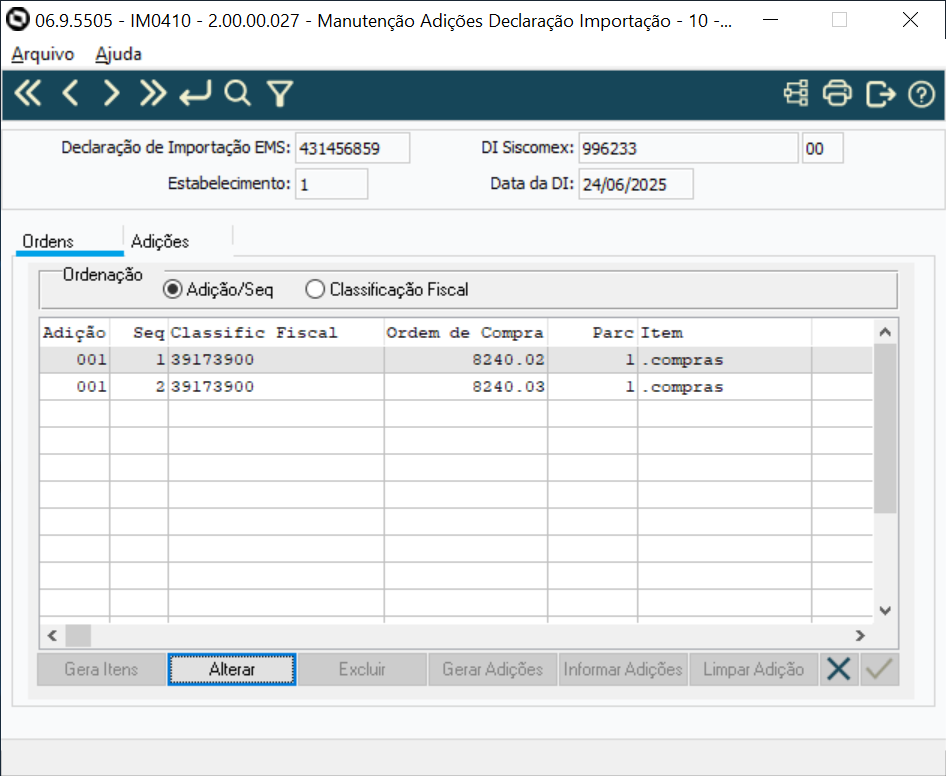The height and width of the screenshot is (776, 946).
Task: Open help via question mark icon
Action: click(921, 94)
